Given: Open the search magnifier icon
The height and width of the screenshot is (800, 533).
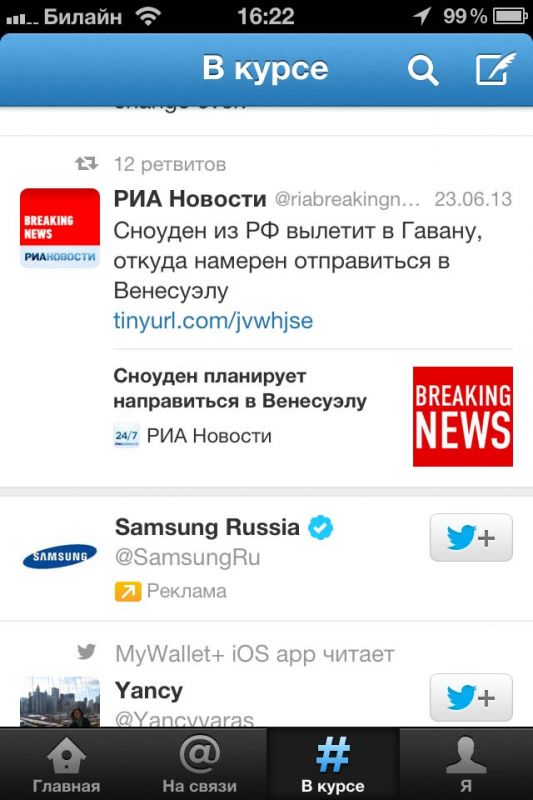Looking at the screenshot, I should pyautogui.click(x=423, y=70).
